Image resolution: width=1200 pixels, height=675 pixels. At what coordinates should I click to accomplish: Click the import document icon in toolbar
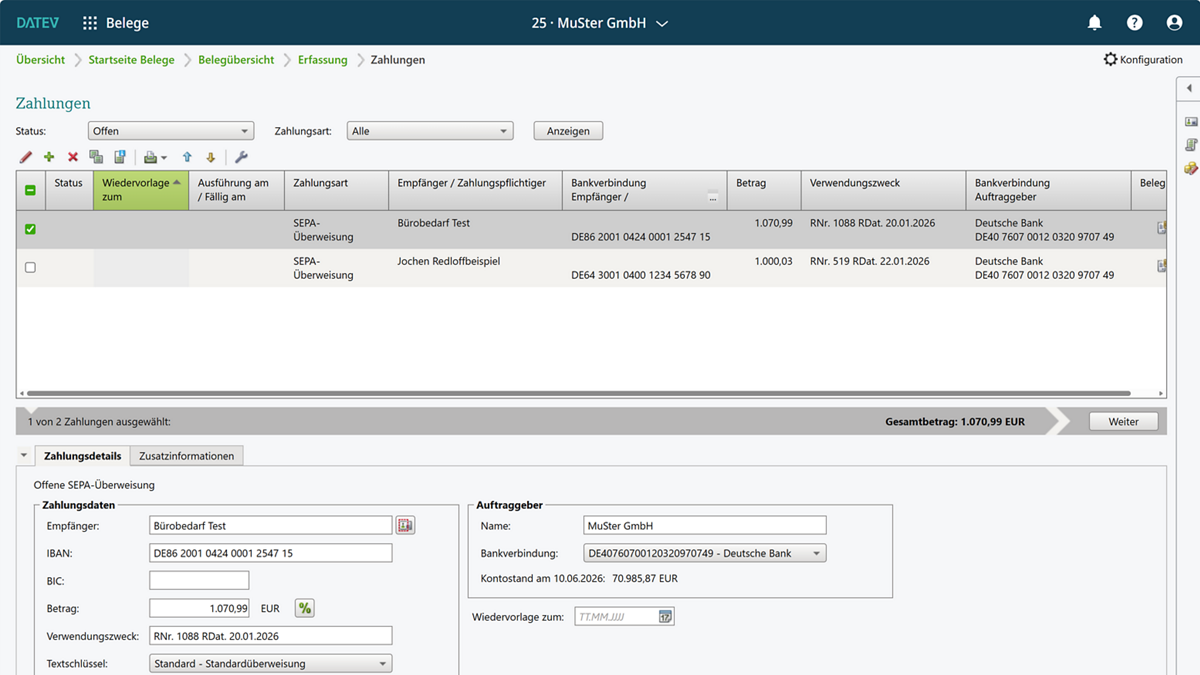click(x=120, y=157)
